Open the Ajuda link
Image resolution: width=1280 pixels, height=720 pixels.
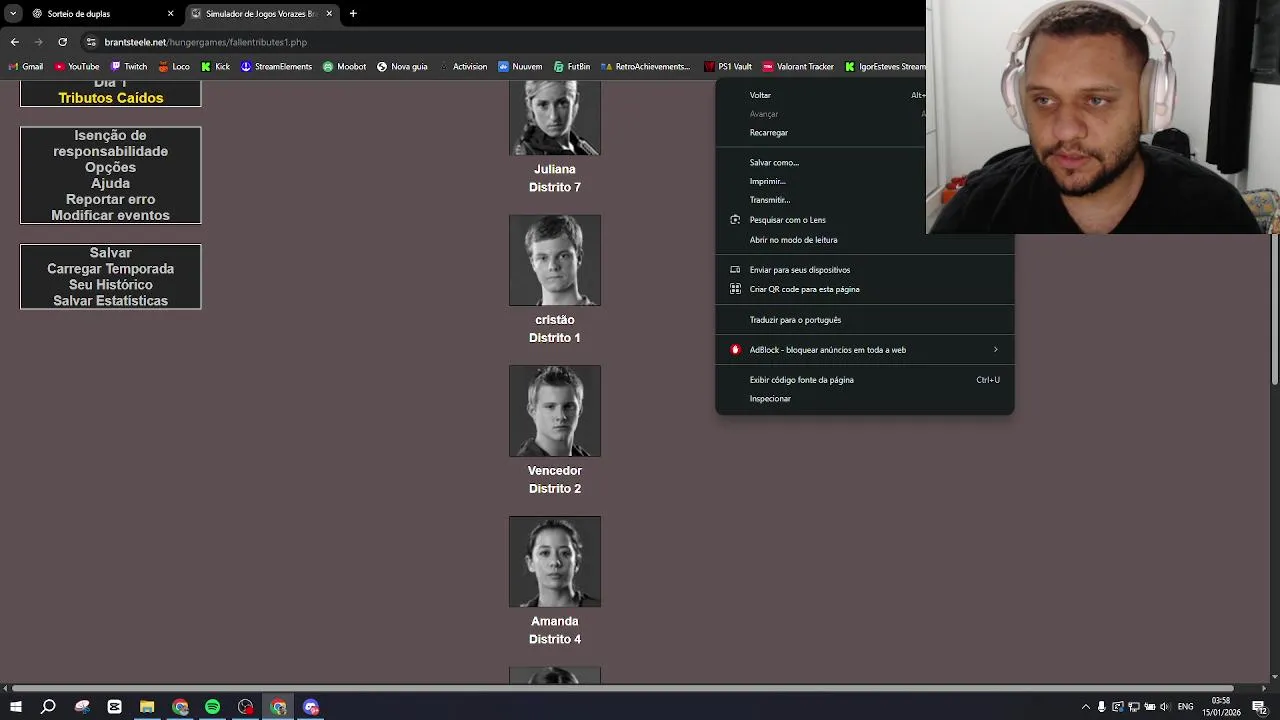coord(110,183)
